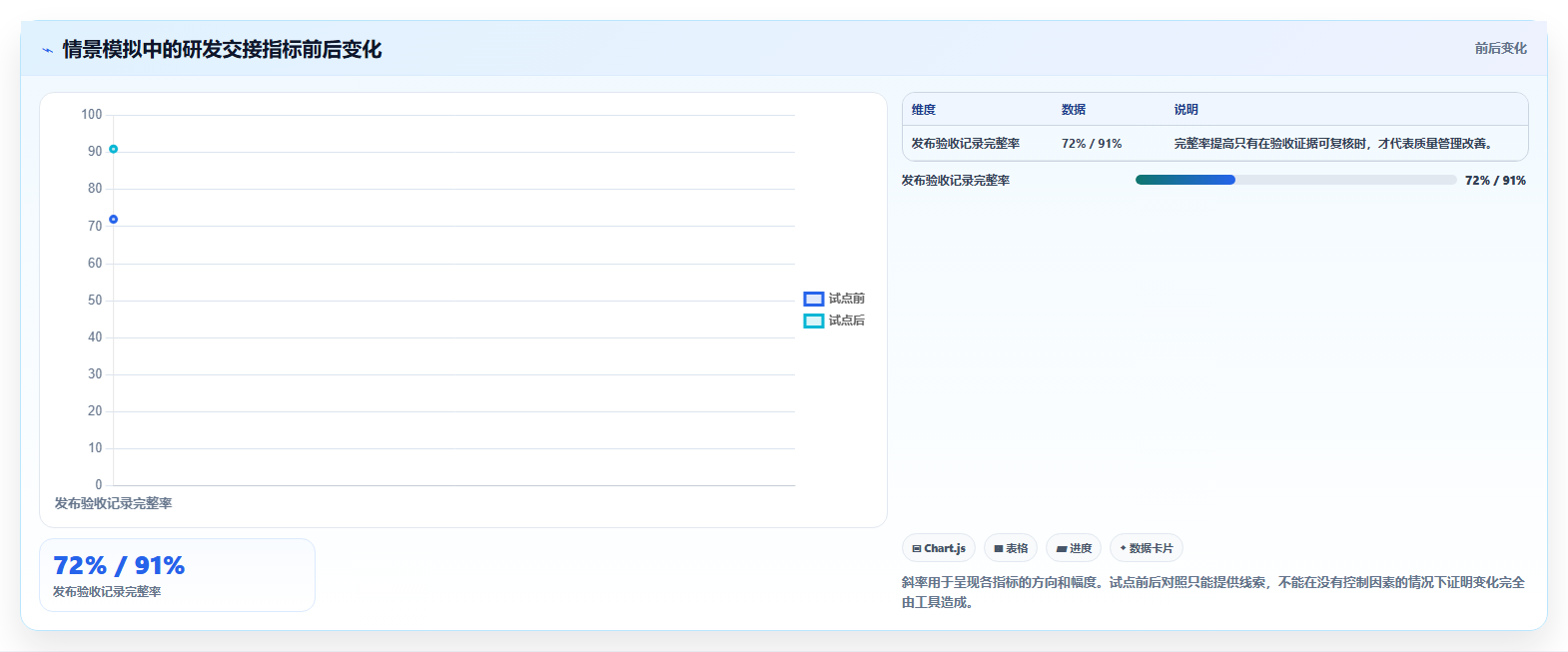Click the 发布验收记录完整率 progress bar
Viewport: 1568px width, 652px height.
point(1295,180)
